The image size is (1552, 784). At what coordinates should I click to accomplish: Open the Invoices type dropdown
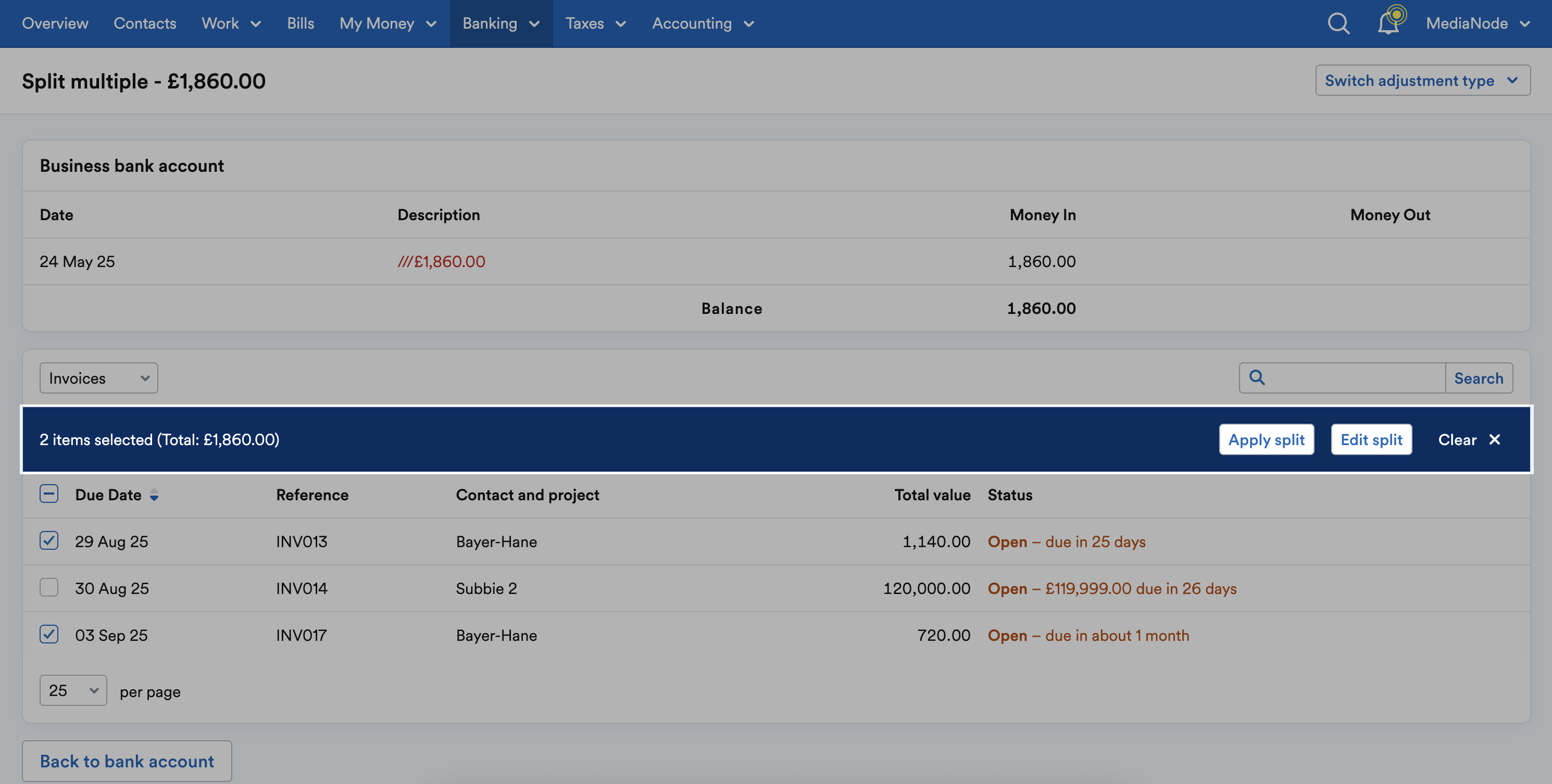(x=99, y=378)
